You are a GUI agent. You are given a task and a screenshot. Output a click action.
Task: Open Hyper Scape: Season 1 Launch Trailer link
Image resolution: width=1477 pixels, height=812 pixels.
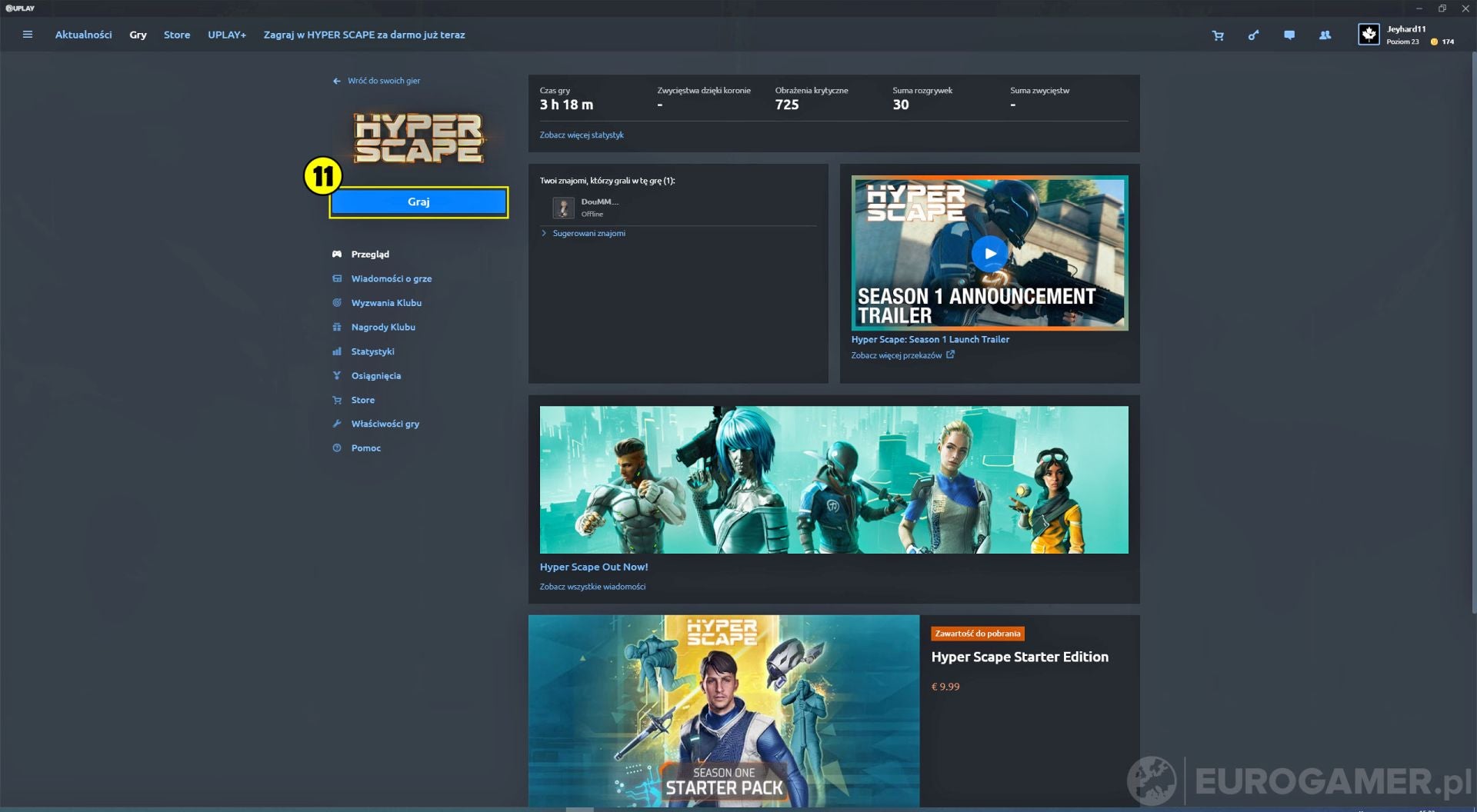point(930,339)
